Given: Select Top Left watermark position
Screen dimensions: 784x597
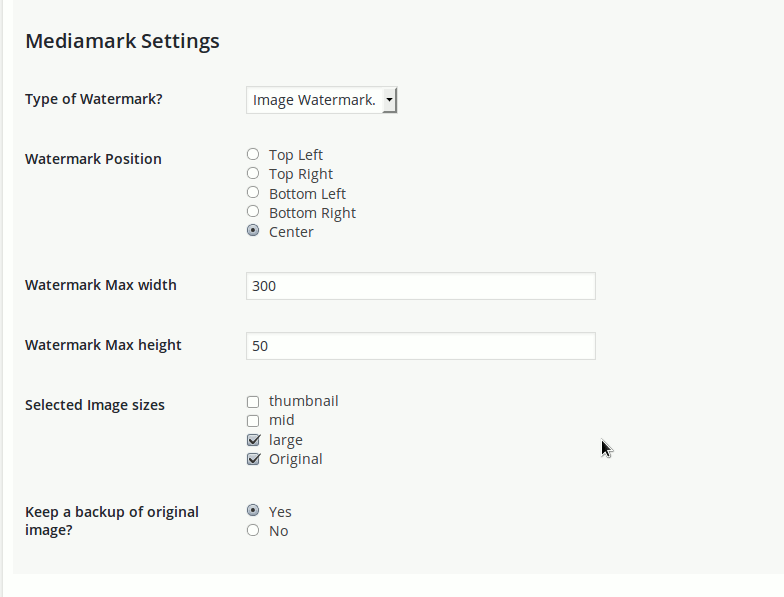Looking at the screenshot, I should click(253, 154).
